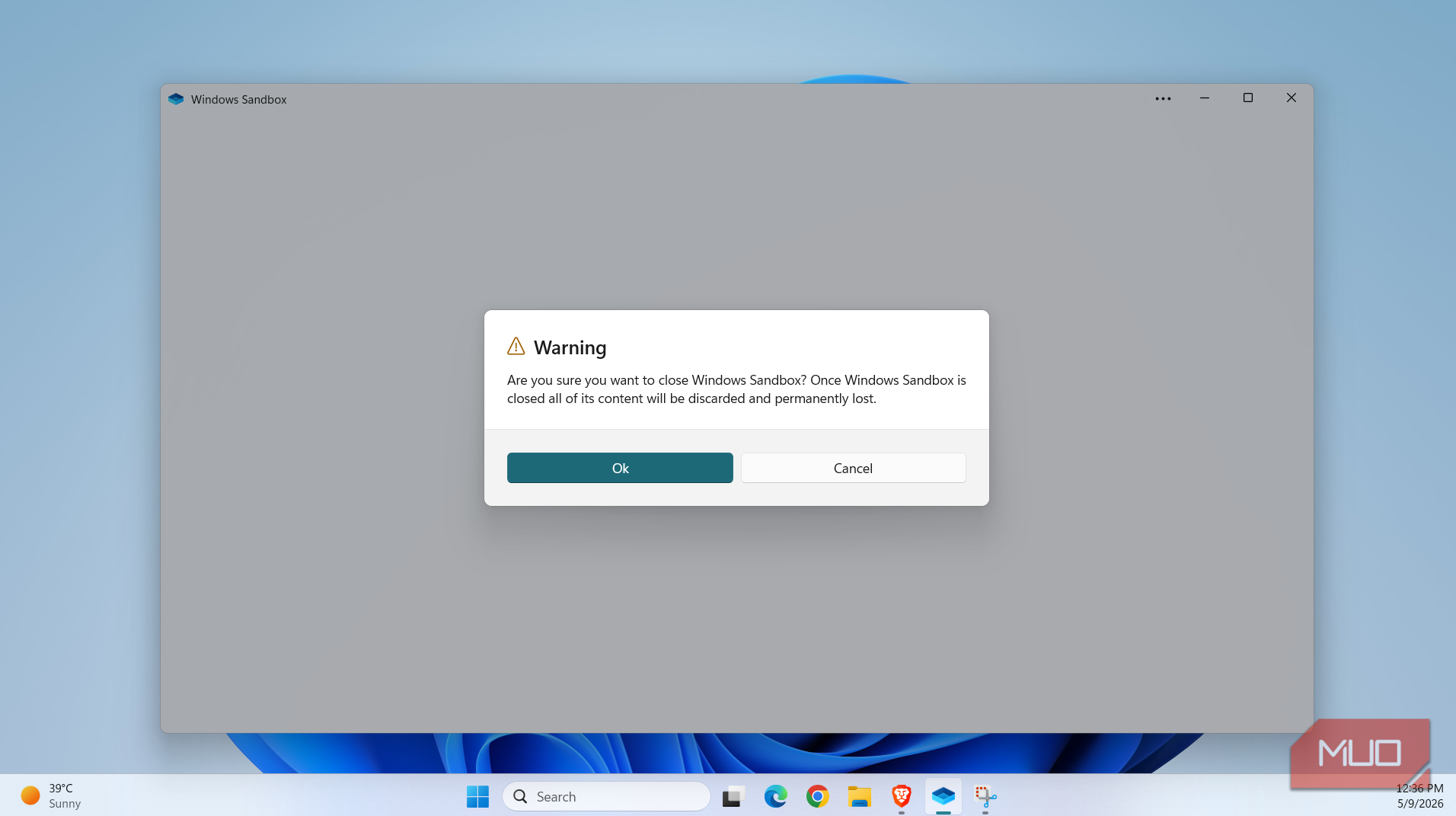The width and height of the screenshot is (1456, 816).
Task: Launch Google Chrome from taskbar
Action: tap(817, 796)
